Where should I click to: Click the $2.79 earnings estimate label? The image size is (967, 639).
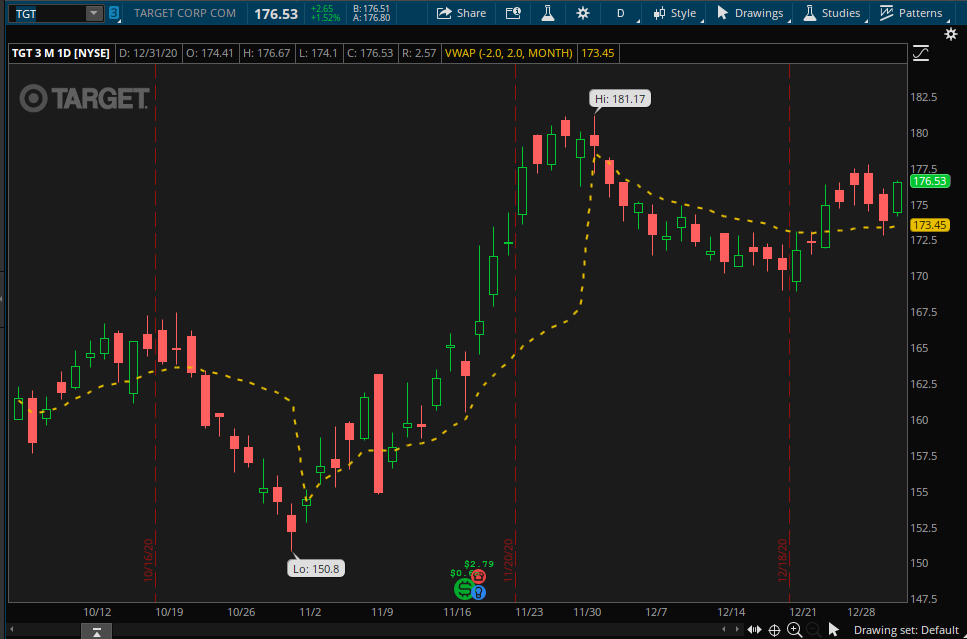click(x=480, y=564)
